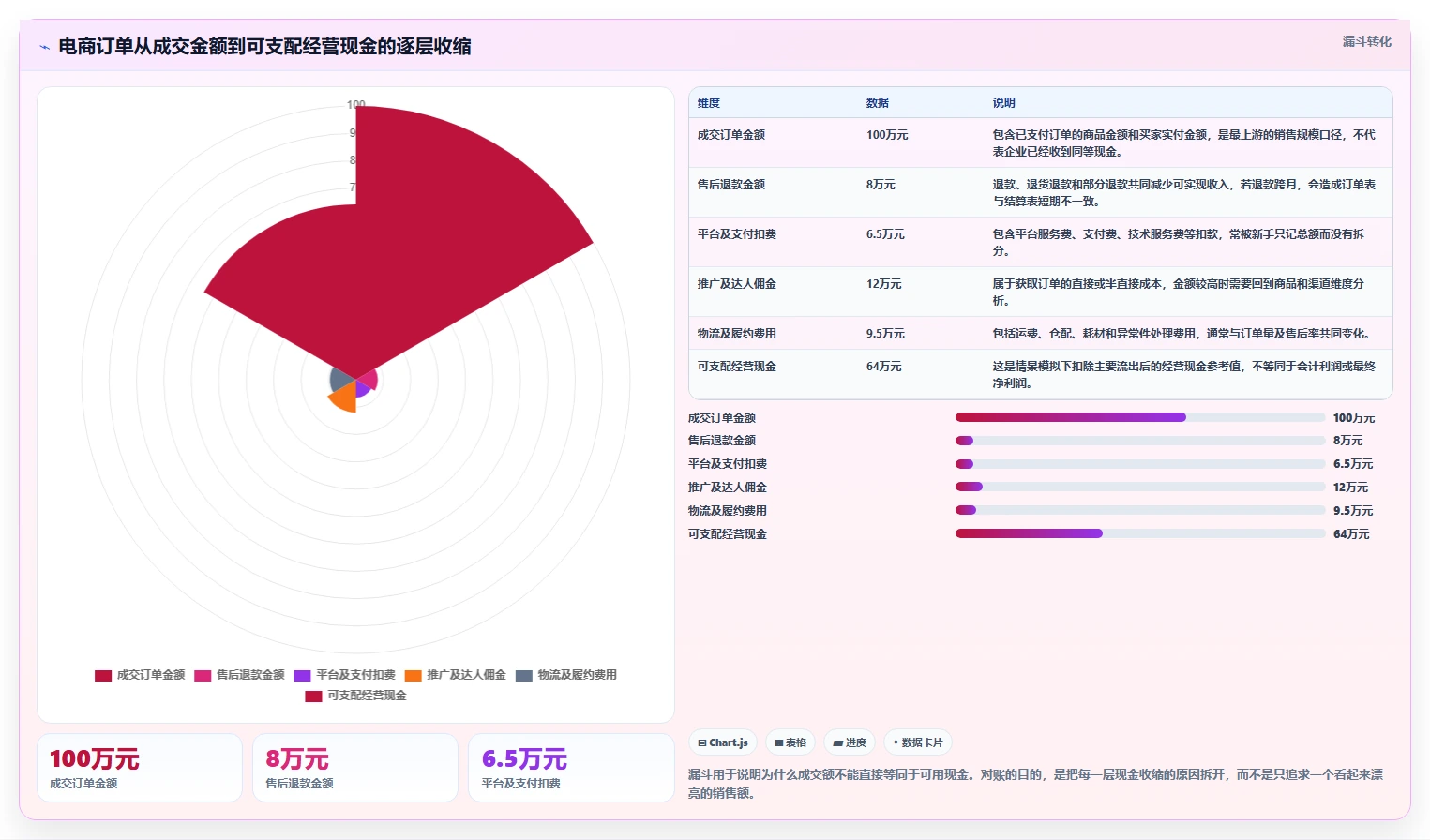1430x840 pixels.
Task: Click 可支配经营现金 progress bar
Action: click(x=1140, y=533)
